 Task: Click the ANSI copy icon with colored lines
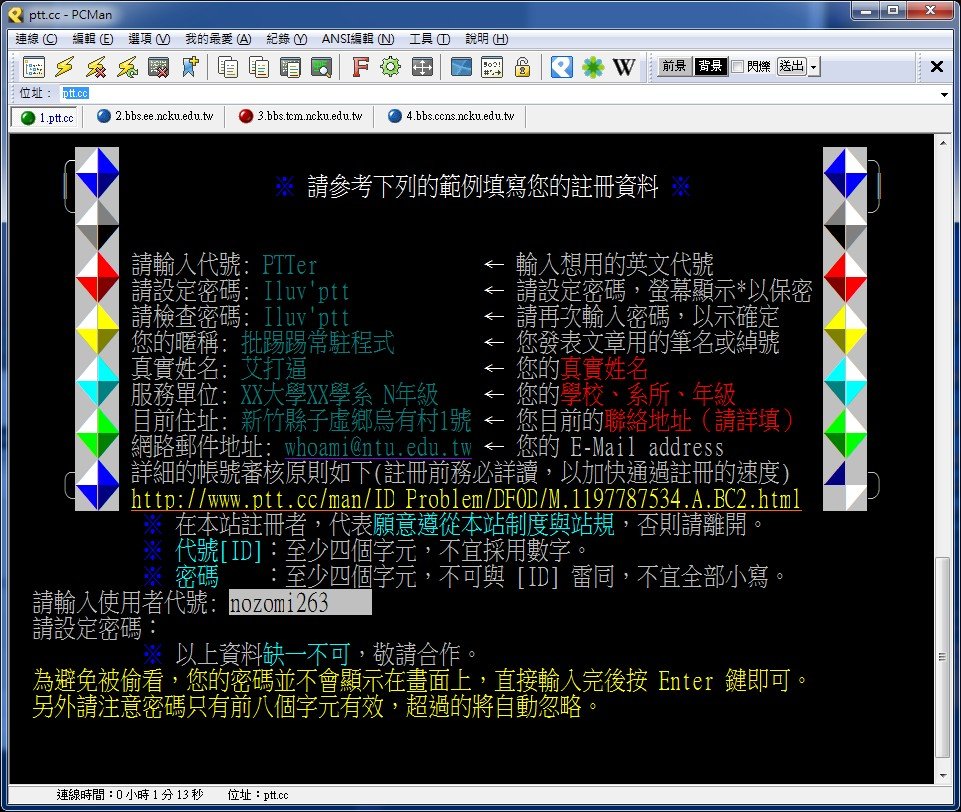click(259, 67)
